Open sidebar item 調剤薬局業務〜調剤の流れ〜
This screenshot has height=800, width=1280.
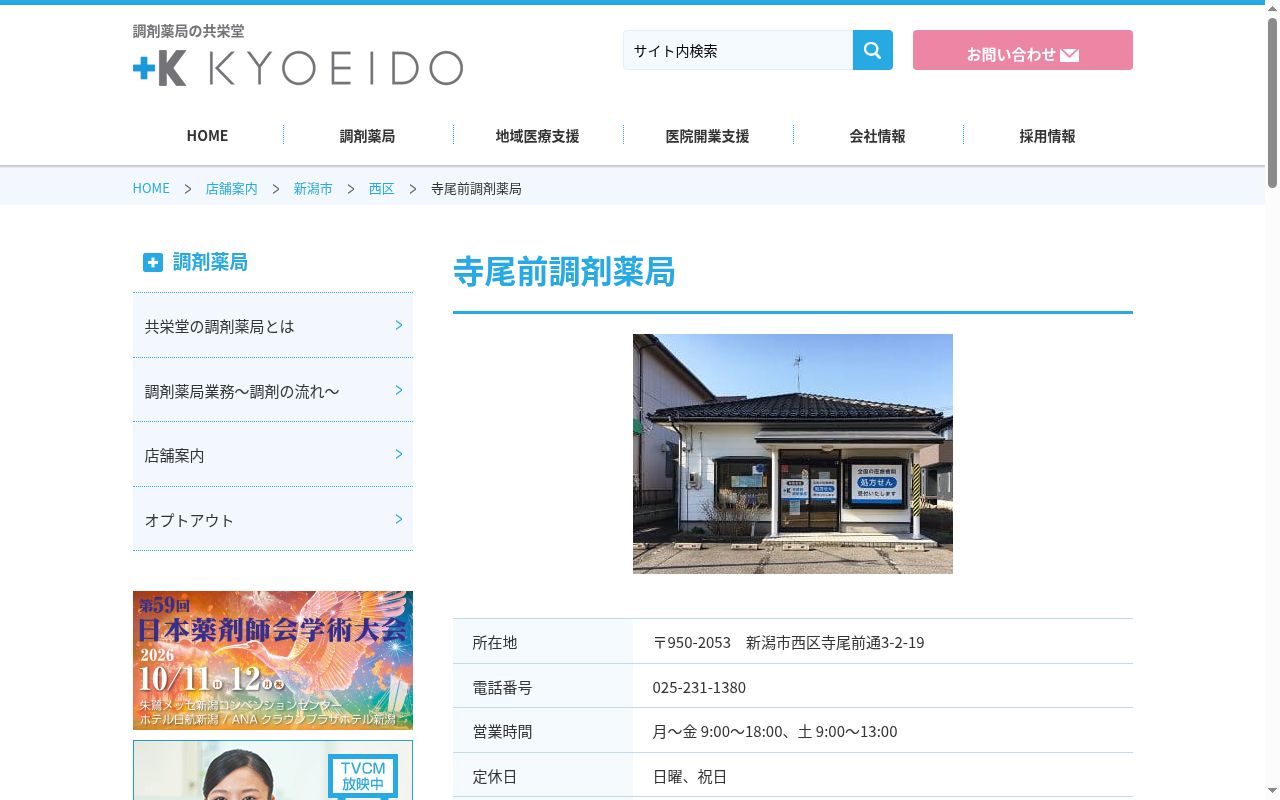[273, 390]
